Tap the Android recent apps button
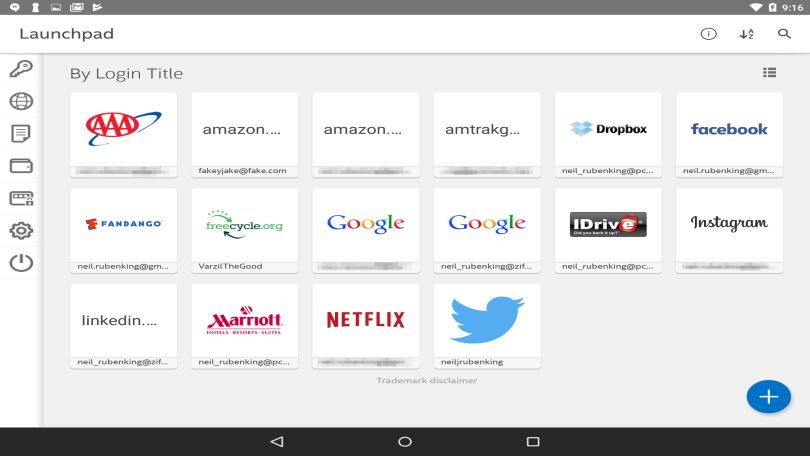Image resolution: width=810 pixels, height=456 pixels. 533,442
